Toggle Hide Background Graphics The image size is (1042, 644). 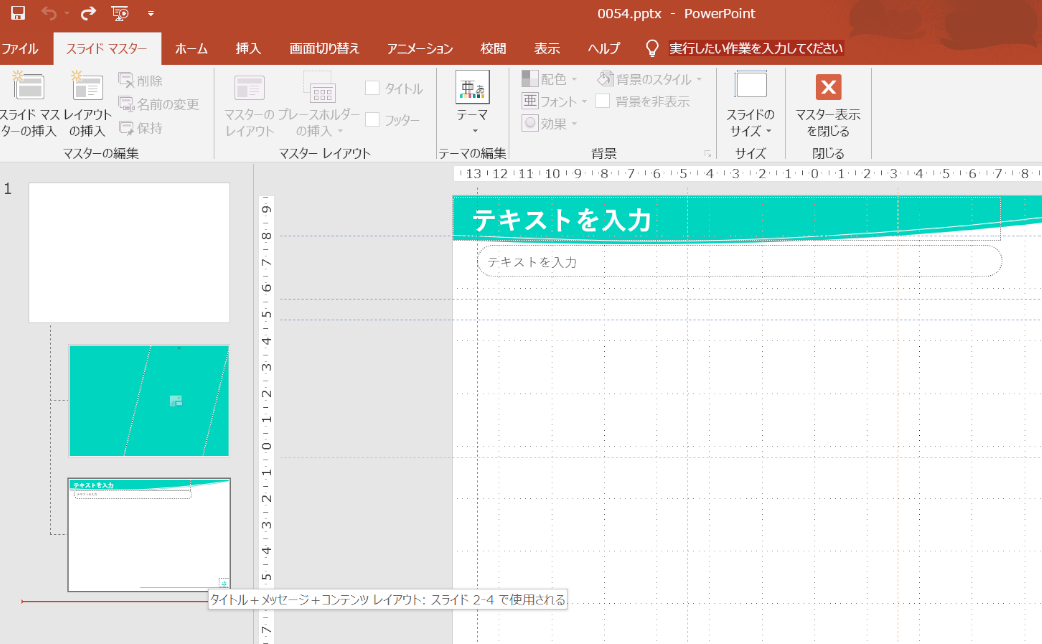[602, 100]
